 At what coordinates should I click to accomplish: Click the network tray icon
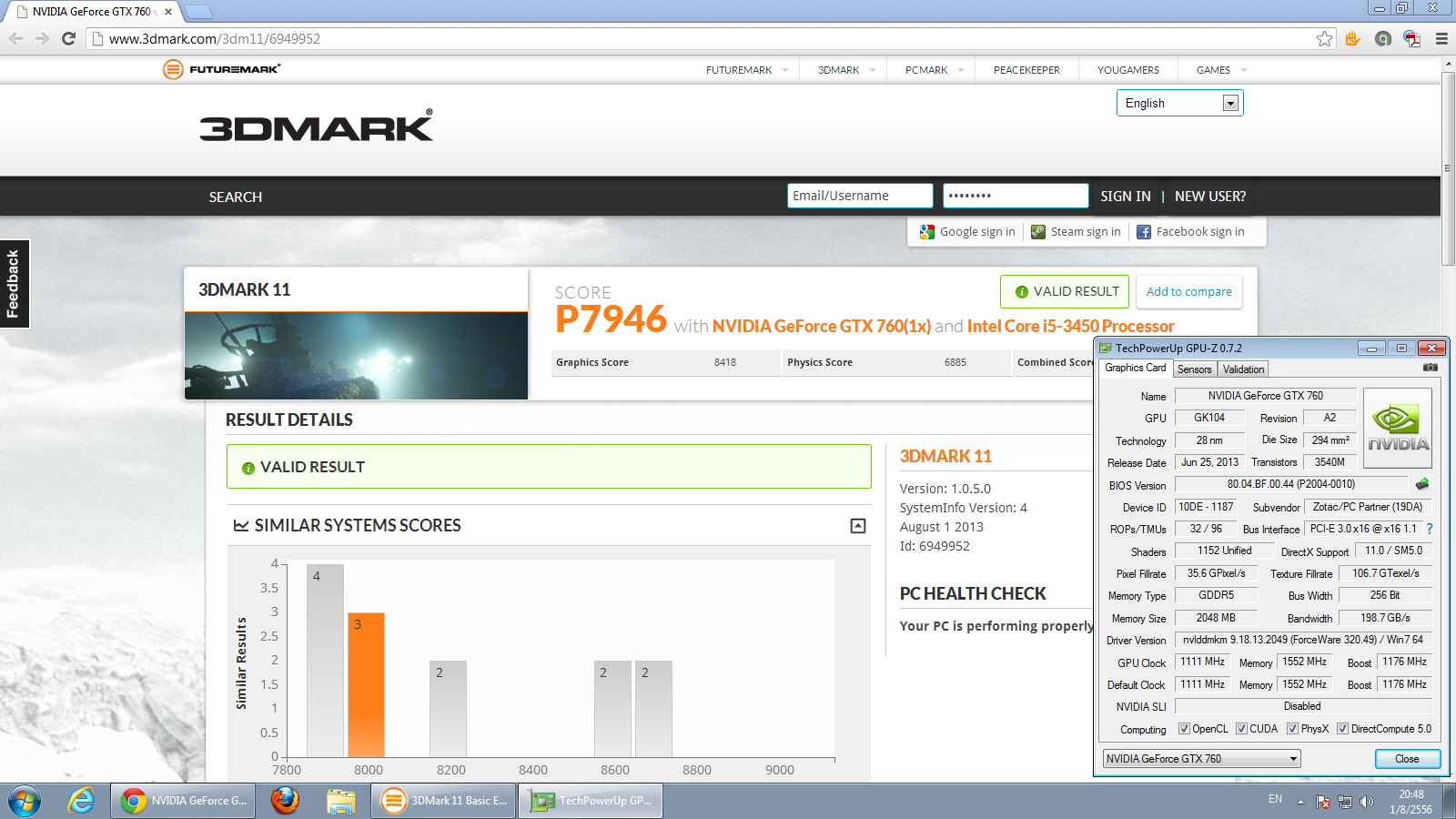1345,802
